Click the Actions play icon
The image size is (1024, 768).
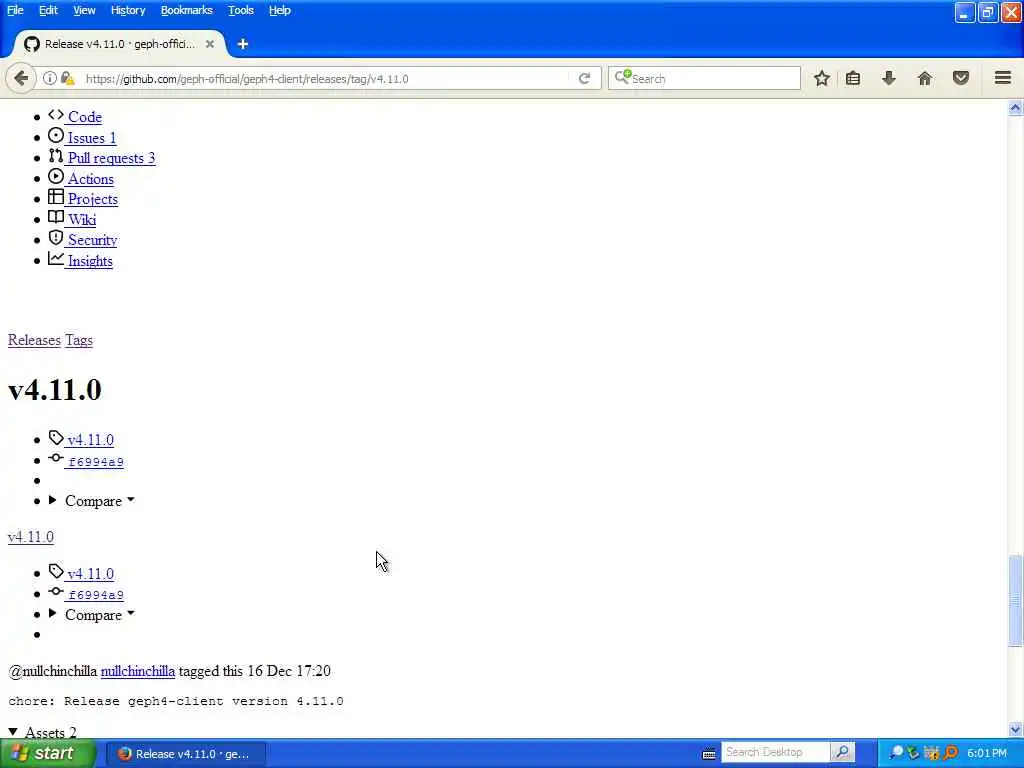coord(56,176)
